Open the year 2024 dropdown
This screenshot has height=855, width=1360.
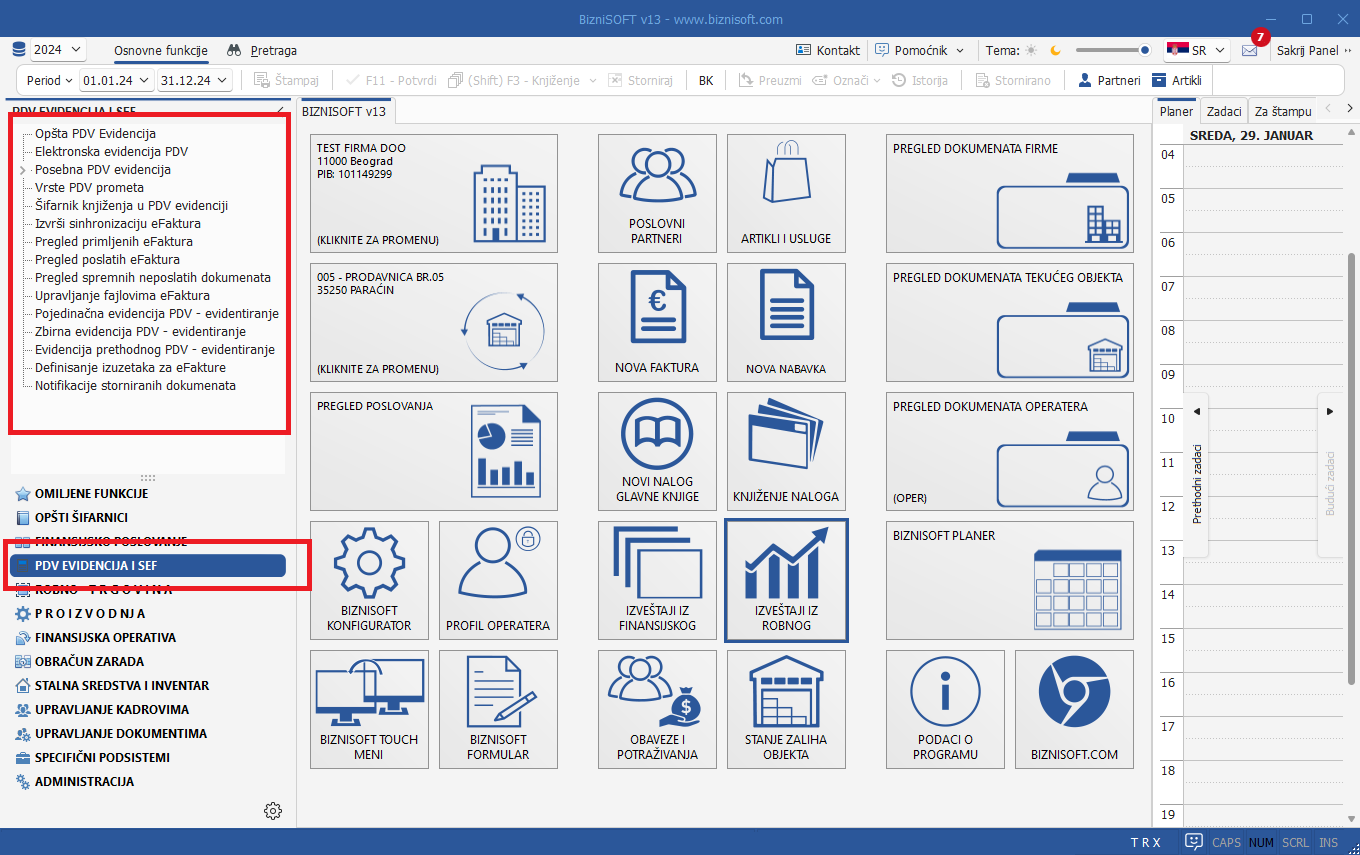point(58,50)
